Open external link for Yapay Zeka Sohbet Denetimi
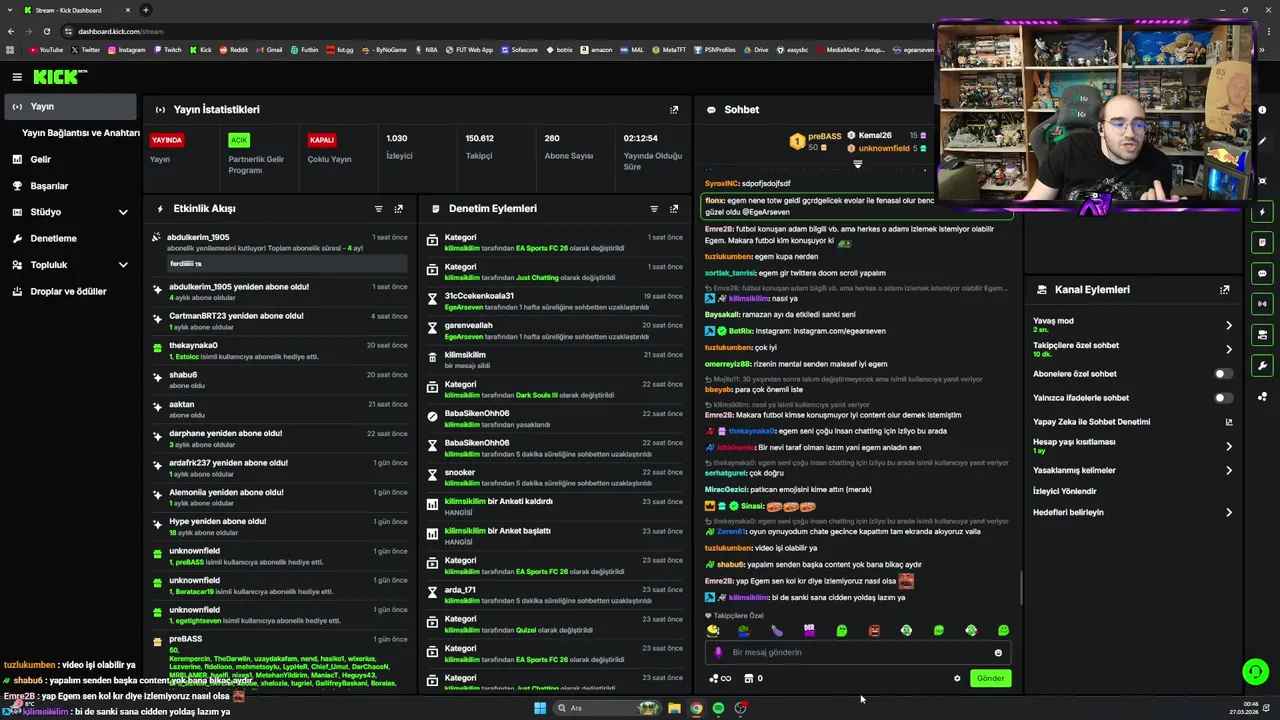 1229,422
